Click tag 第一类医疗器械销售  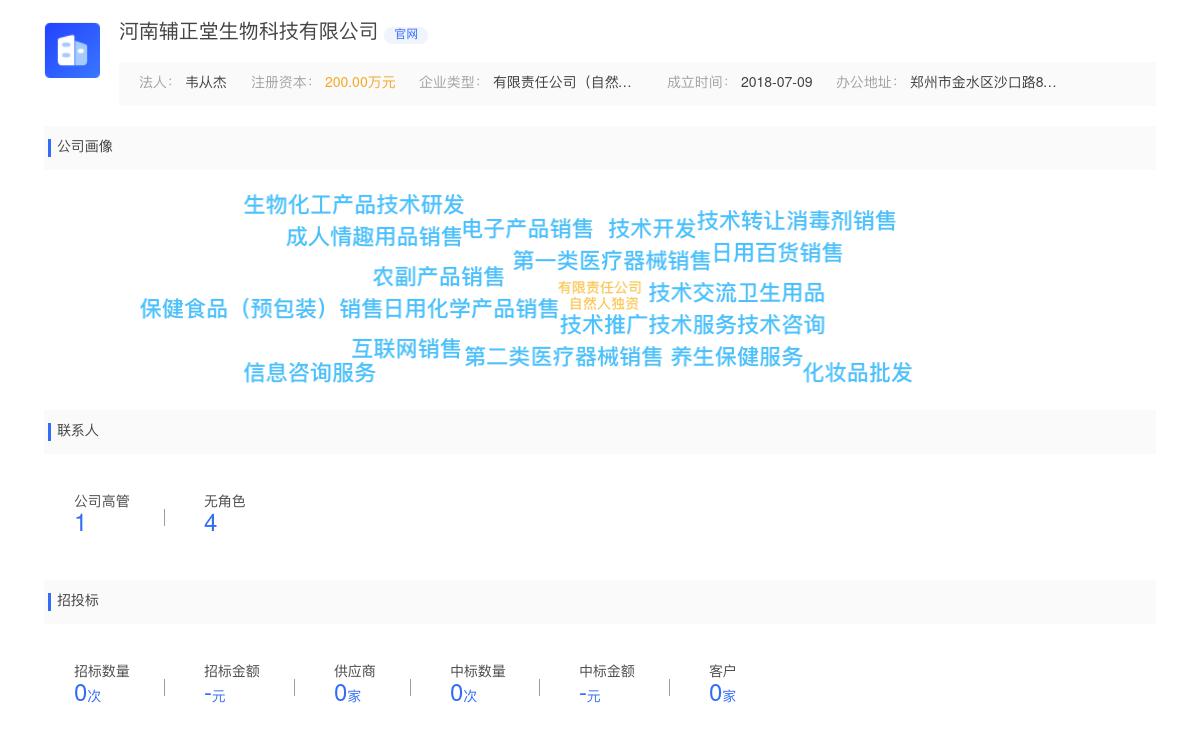(612, 261)
